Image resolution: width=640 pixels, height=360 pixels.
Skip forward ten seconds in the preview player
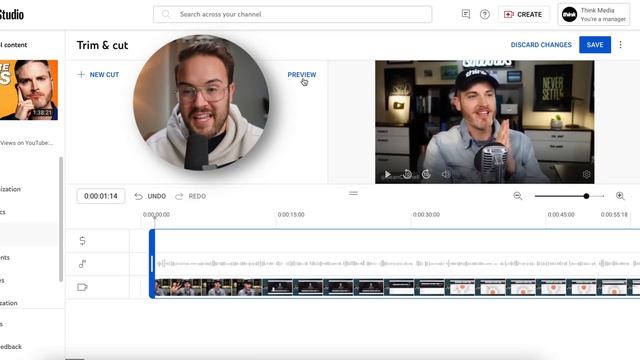point(426,174)
